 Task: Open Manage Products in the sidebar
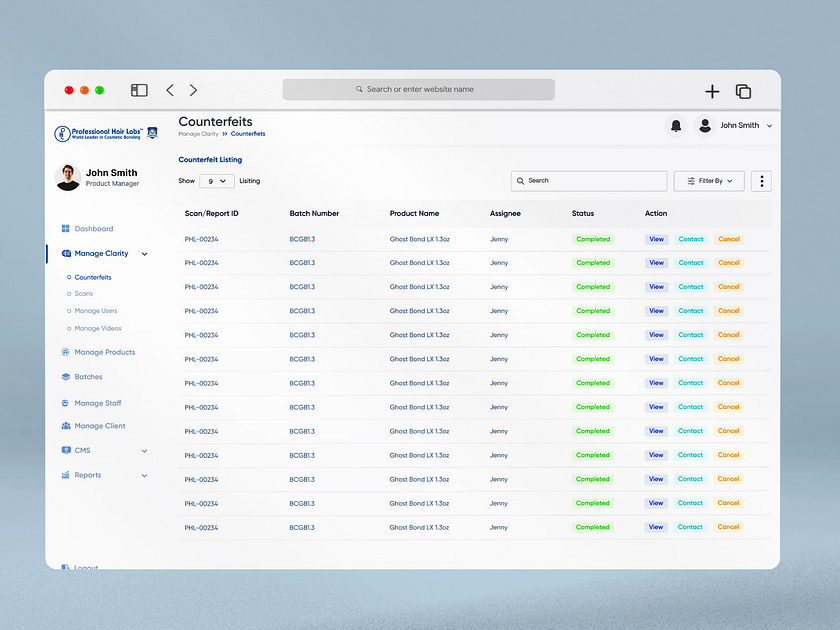point(104,352)
